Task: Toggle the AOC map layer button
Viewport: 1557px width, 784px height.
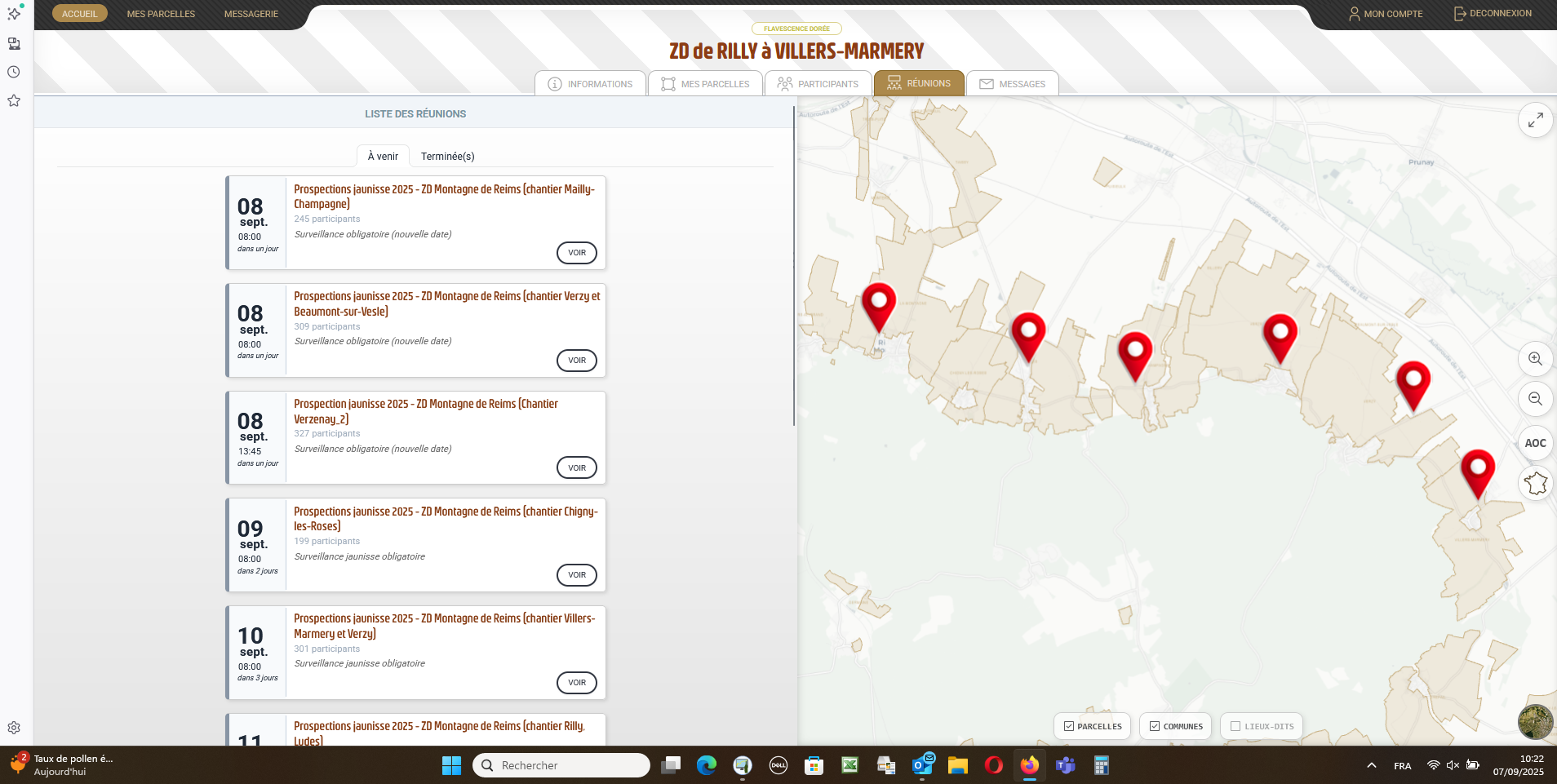Action: pos(1535,443)
